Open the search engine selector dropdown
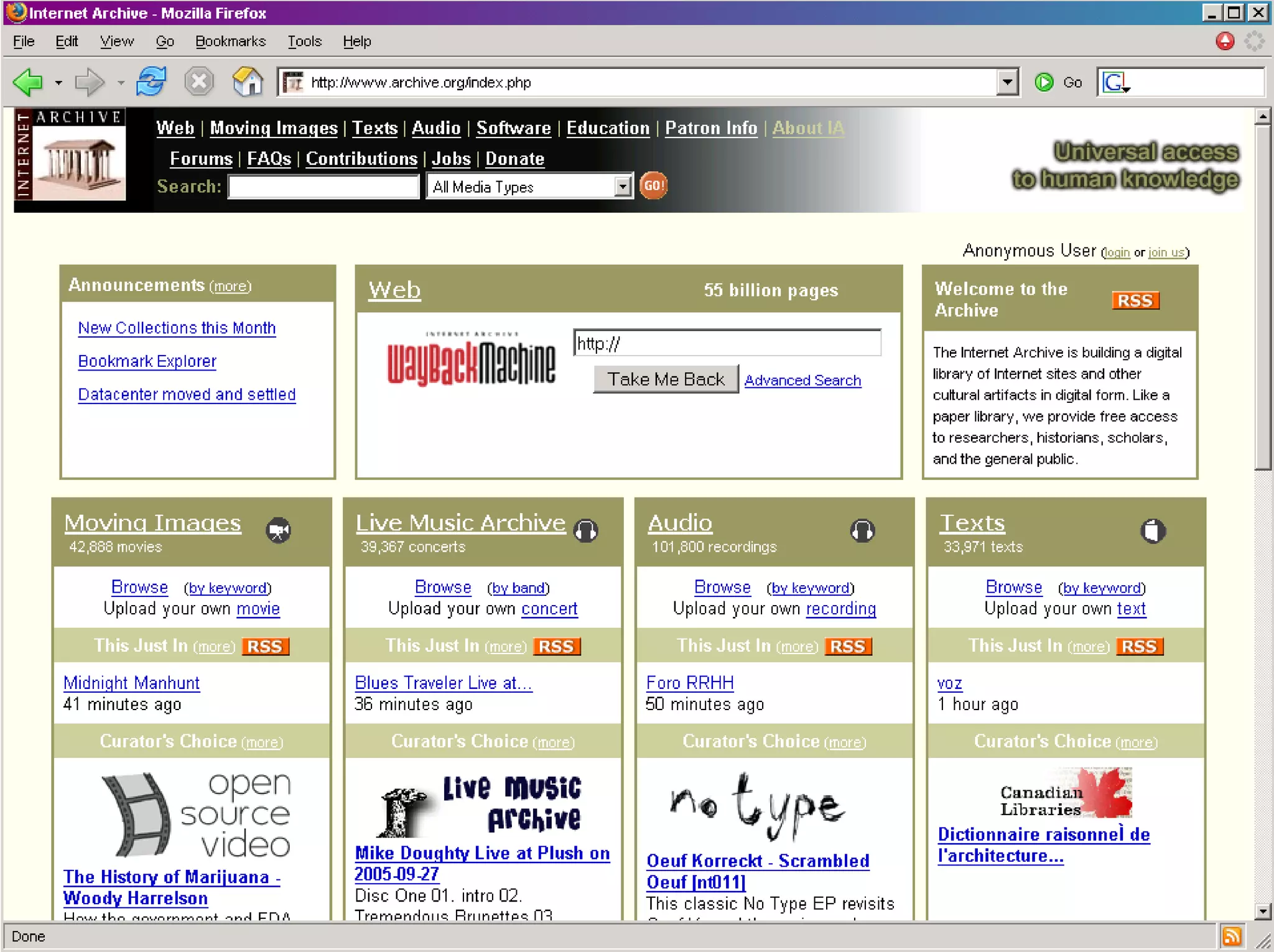The image size is (1274, 952). tap(1116, 82)
